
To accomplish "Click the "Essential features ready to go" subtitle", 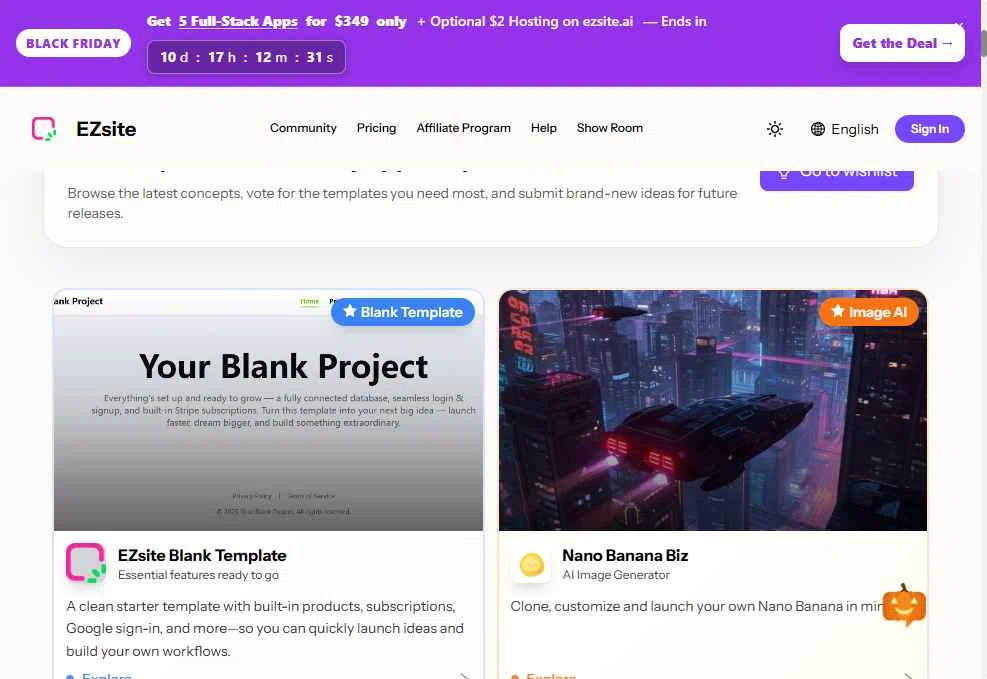I will click(x=198, y=575).
